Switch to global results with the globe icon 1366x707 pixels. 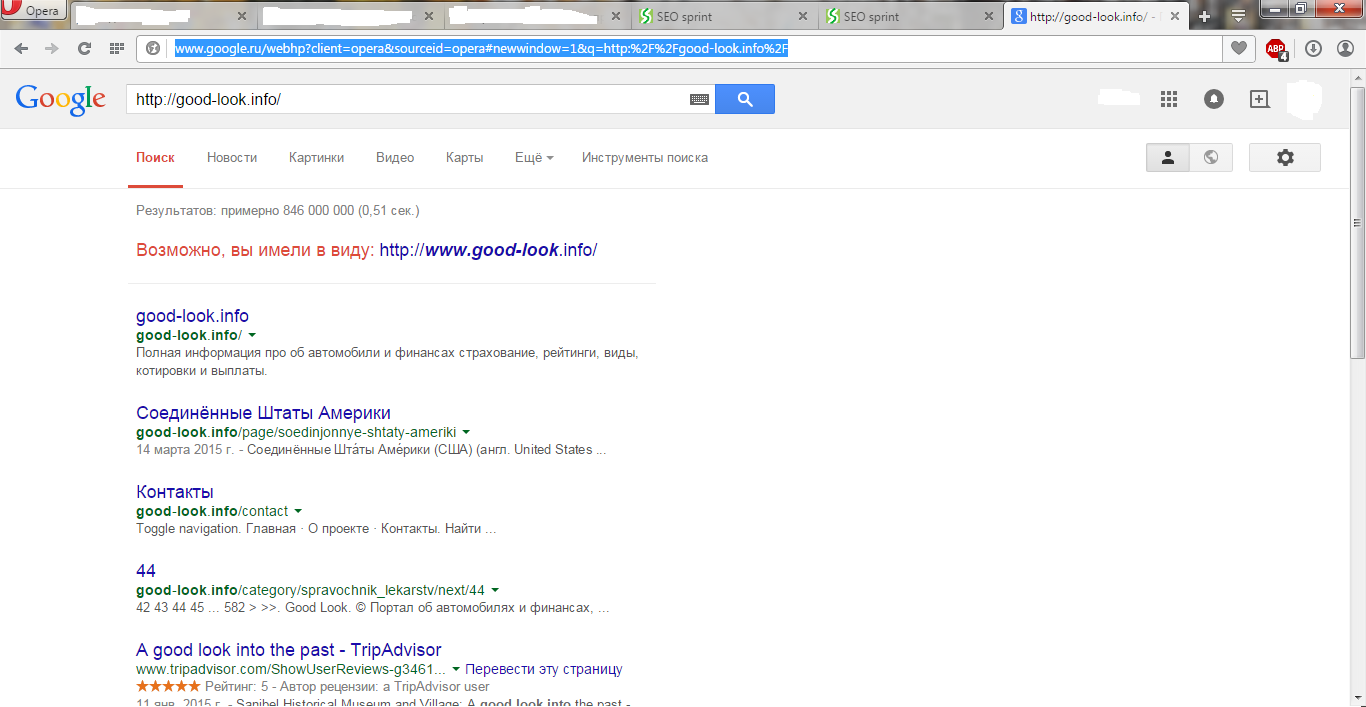(1211, 157)
